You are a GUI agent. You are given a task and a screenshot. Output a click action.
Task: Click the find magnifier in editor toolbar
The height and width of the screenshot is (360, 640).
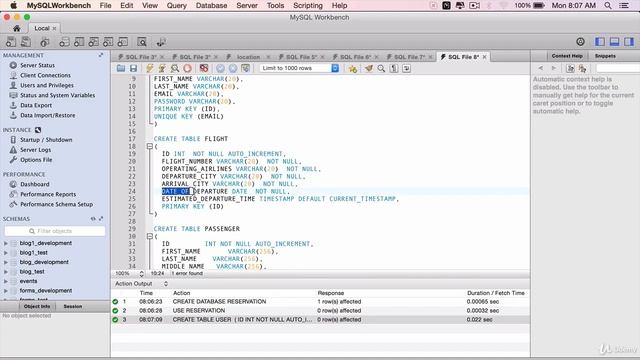tap(381, 68)
